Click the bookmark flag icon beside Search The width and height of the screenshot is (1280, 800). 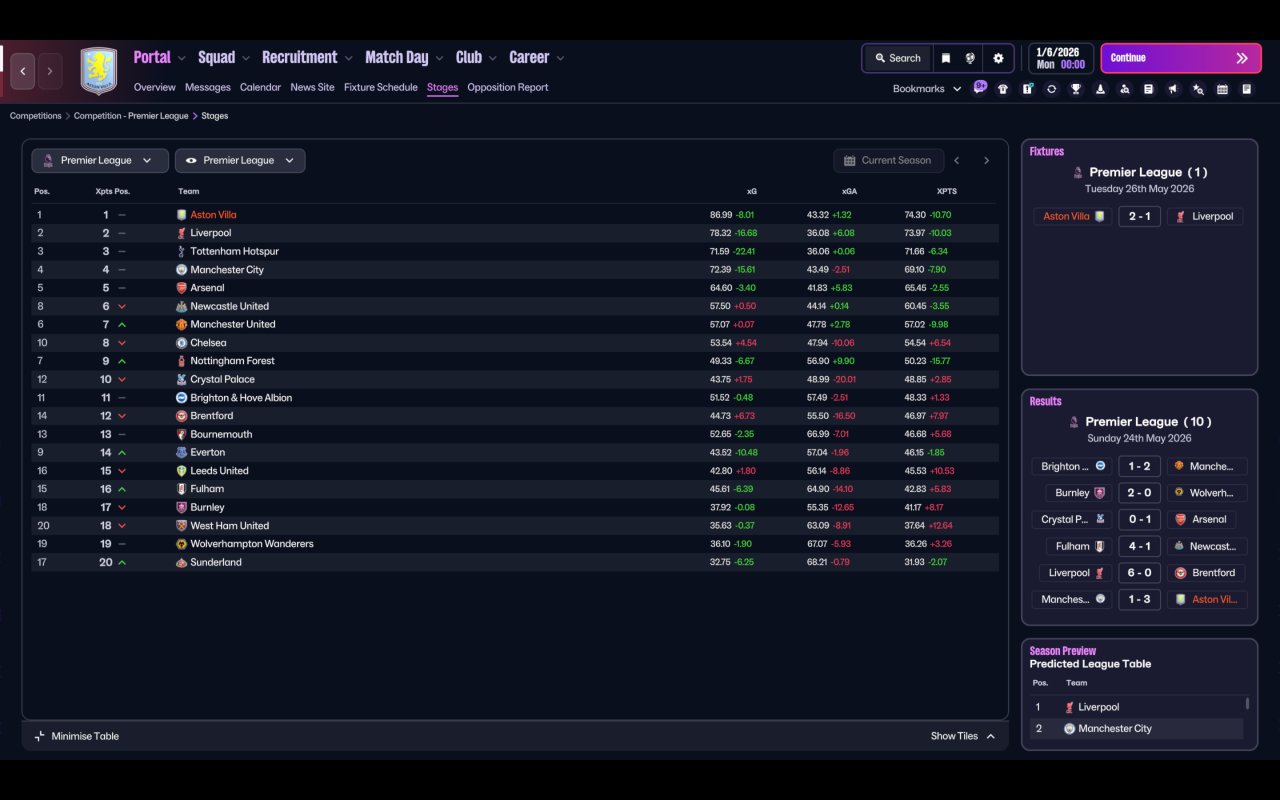945,58
